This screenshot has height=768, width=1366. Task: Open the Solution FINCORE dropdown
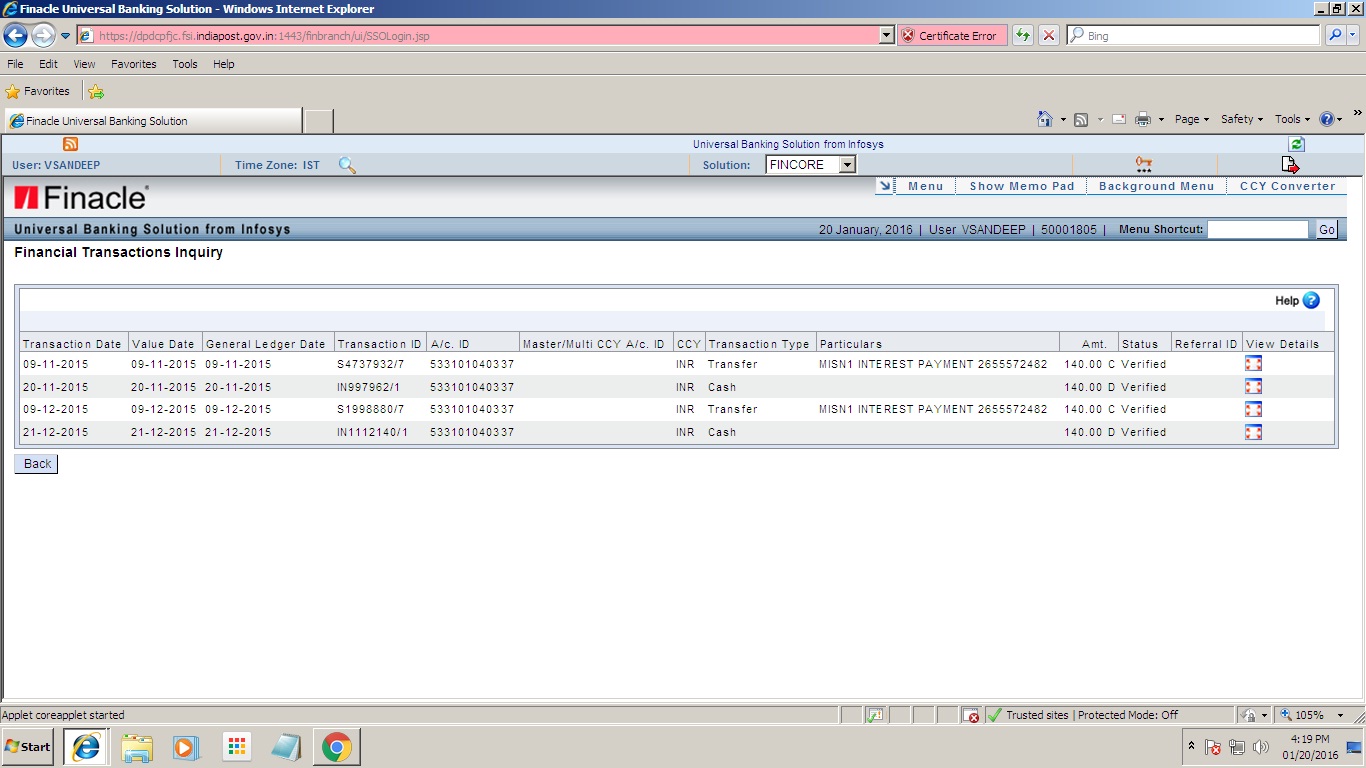click(x=846, y=164)
